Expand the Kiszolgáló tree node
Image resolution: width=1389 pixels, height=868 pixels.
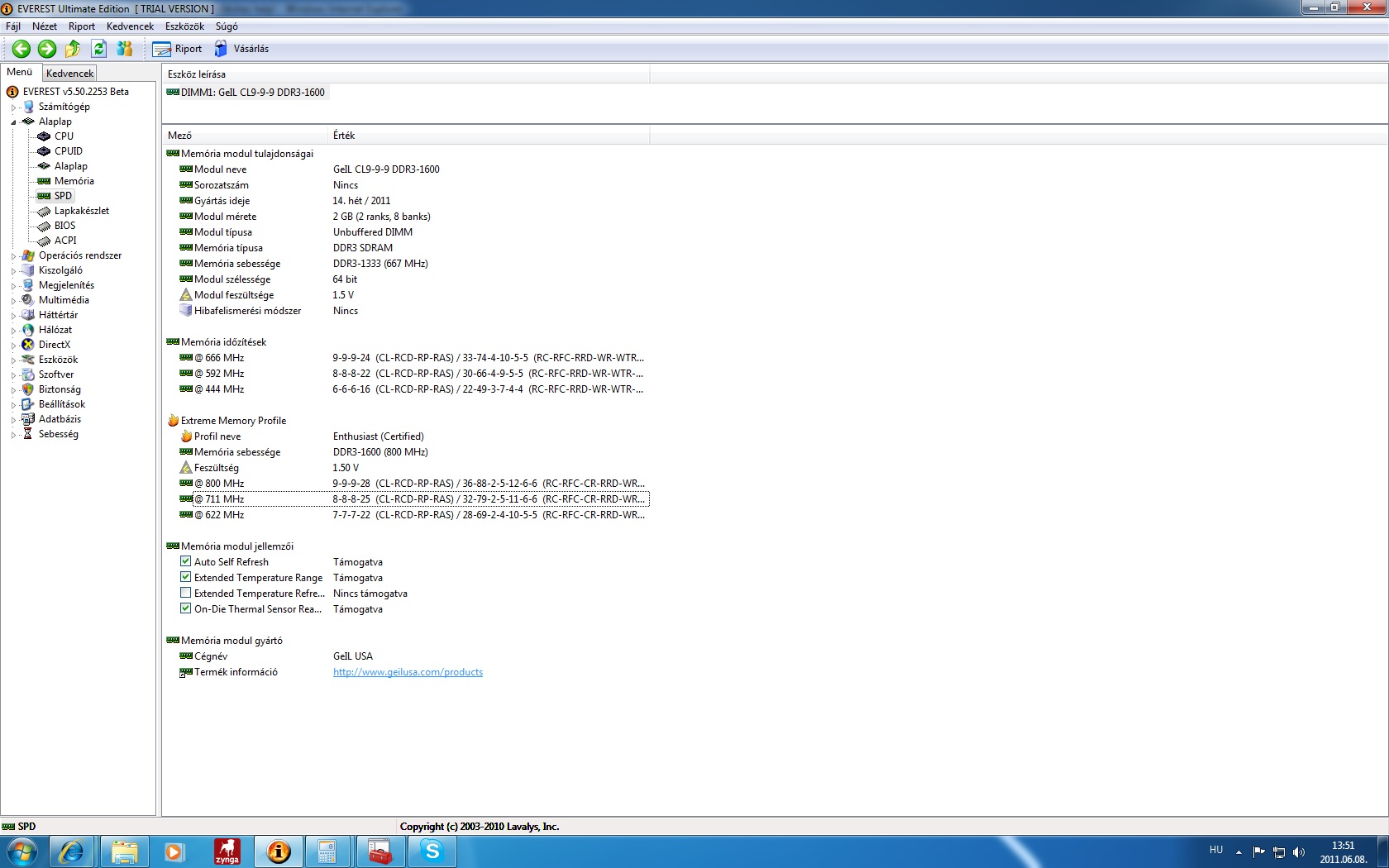tap(13, 271)
